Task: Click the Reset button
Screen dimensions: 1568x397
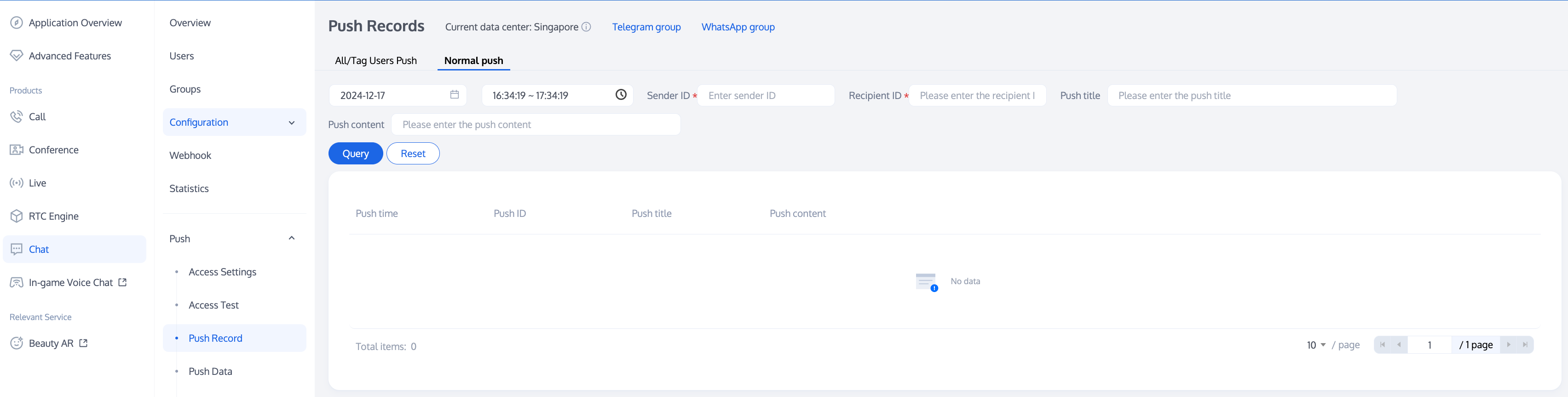Action: 413,153
